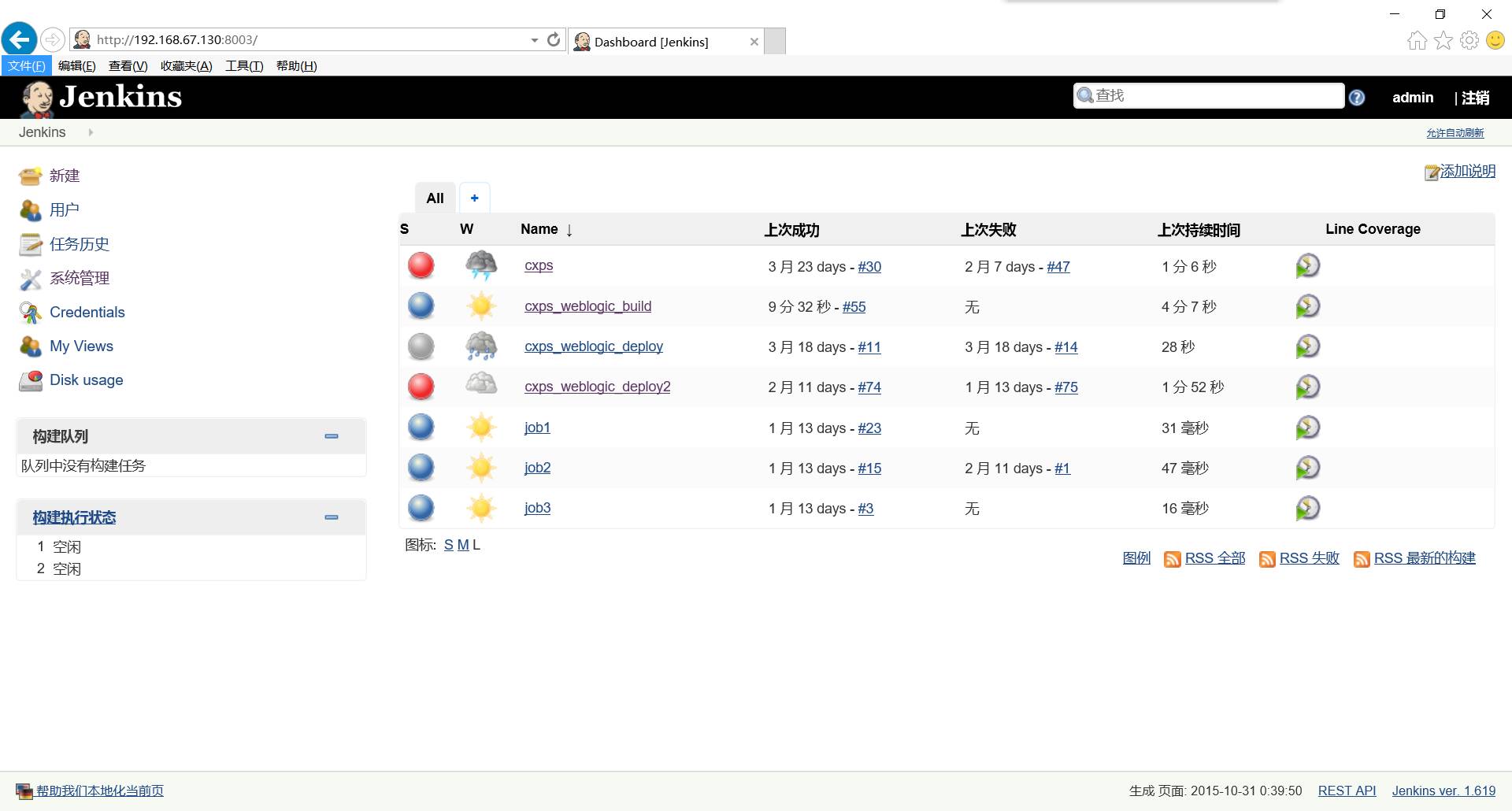Image resolution: width=1512 pixels, height=811 pixels.
Task: Collapse the 构建队列 panel
Action: 332,436
